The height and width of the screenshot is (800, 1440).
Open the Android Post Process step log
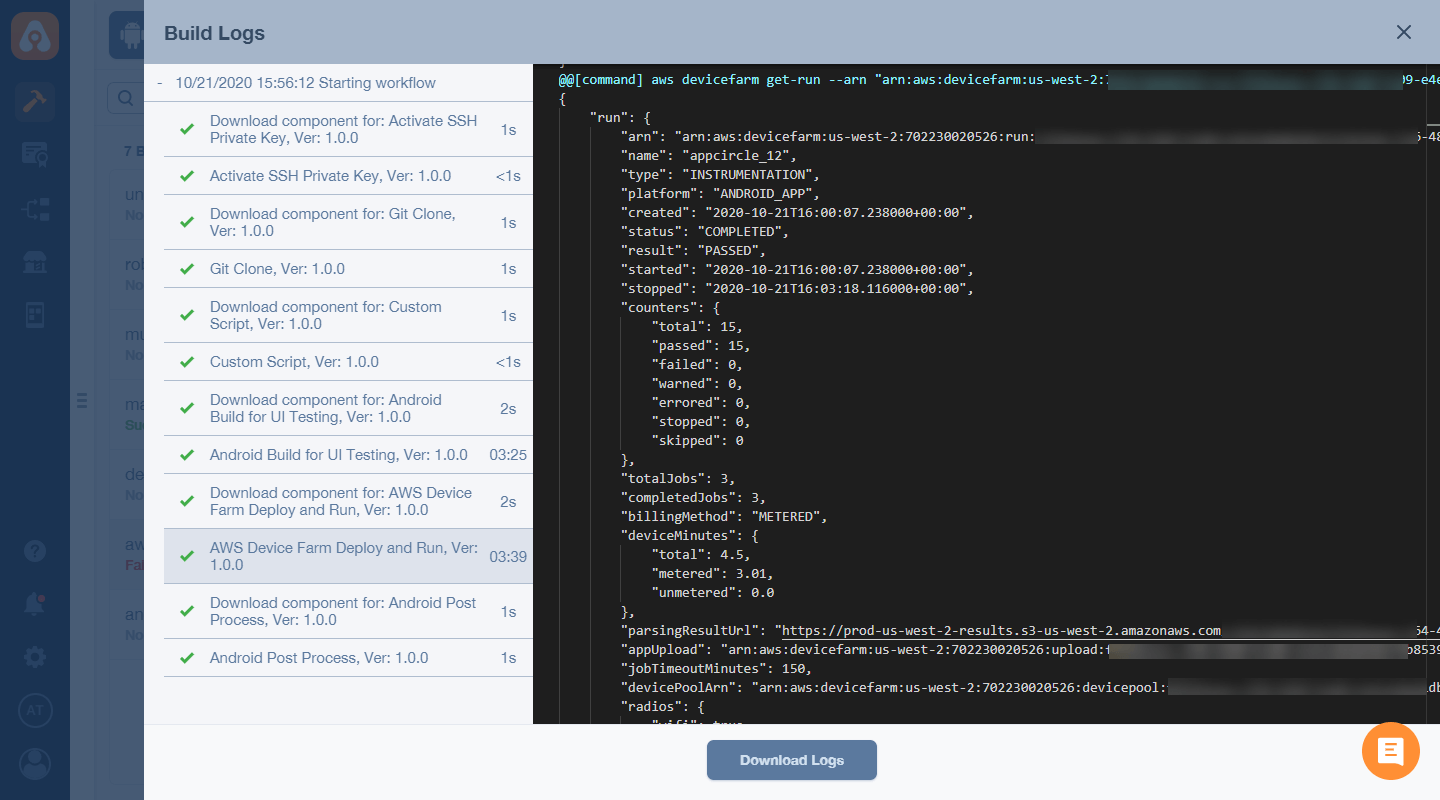point(348,658)
